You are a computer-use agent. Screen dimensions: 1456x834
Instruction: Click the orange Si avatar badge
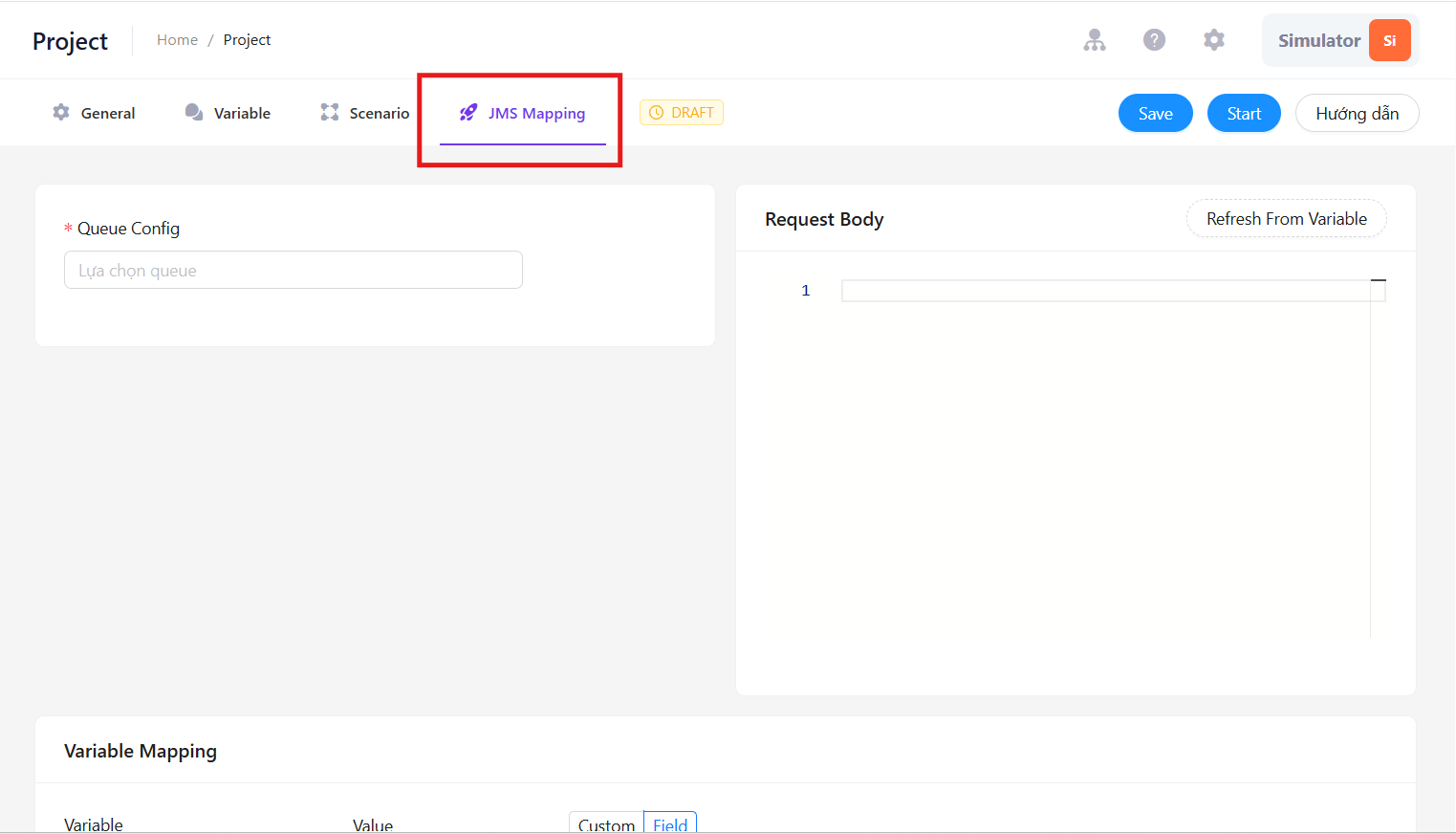(1390, 40)
